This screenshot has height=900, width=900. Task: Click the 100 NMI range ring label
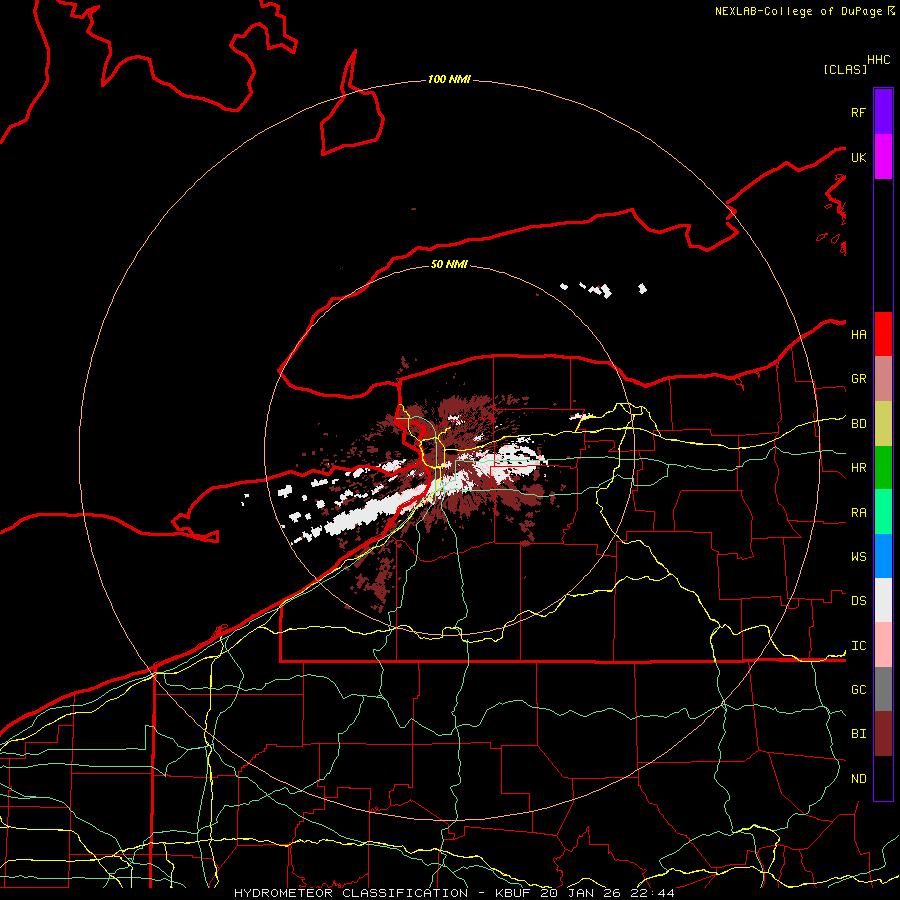pos(449,79)
